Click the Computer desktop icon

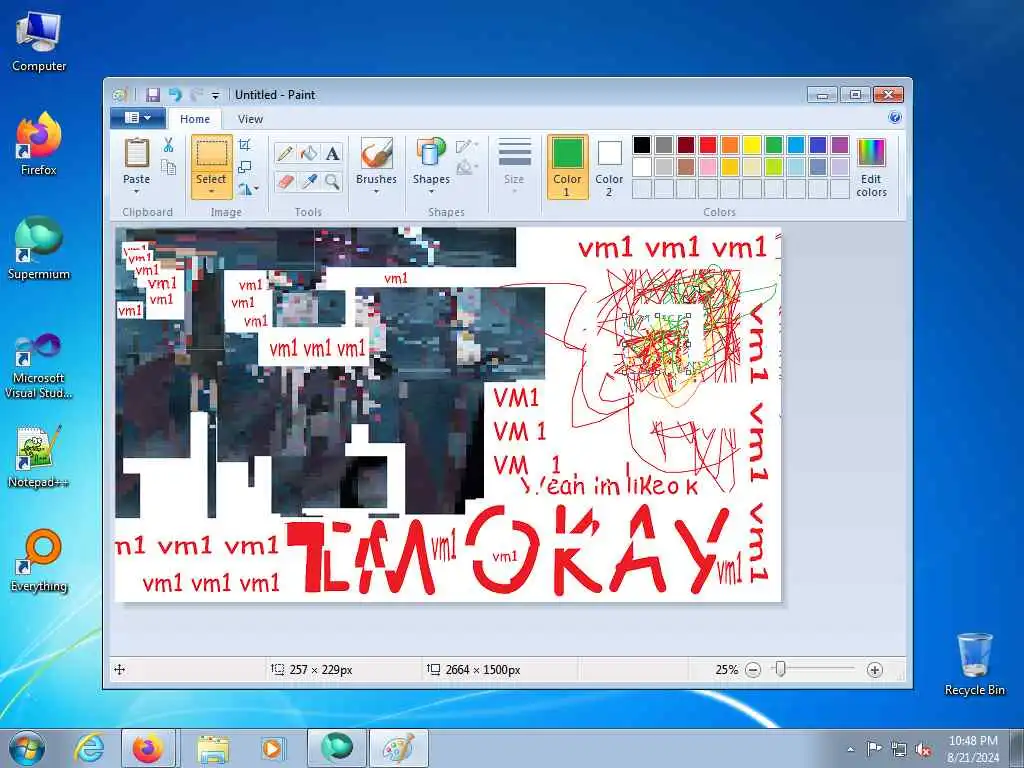coord(39,42)
